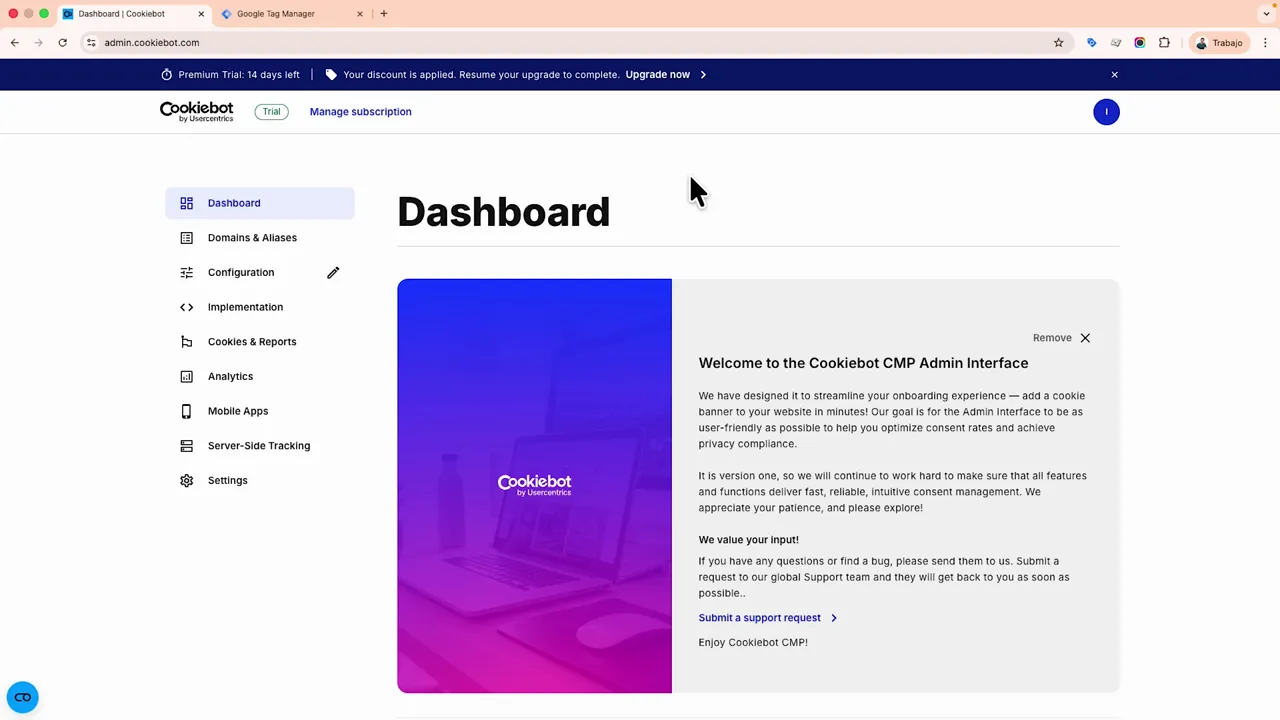Open Domains & Aliases in the sidebar
Image resolution: width=1280 pixels, height=720 pixels.
(x=260, y=238)
